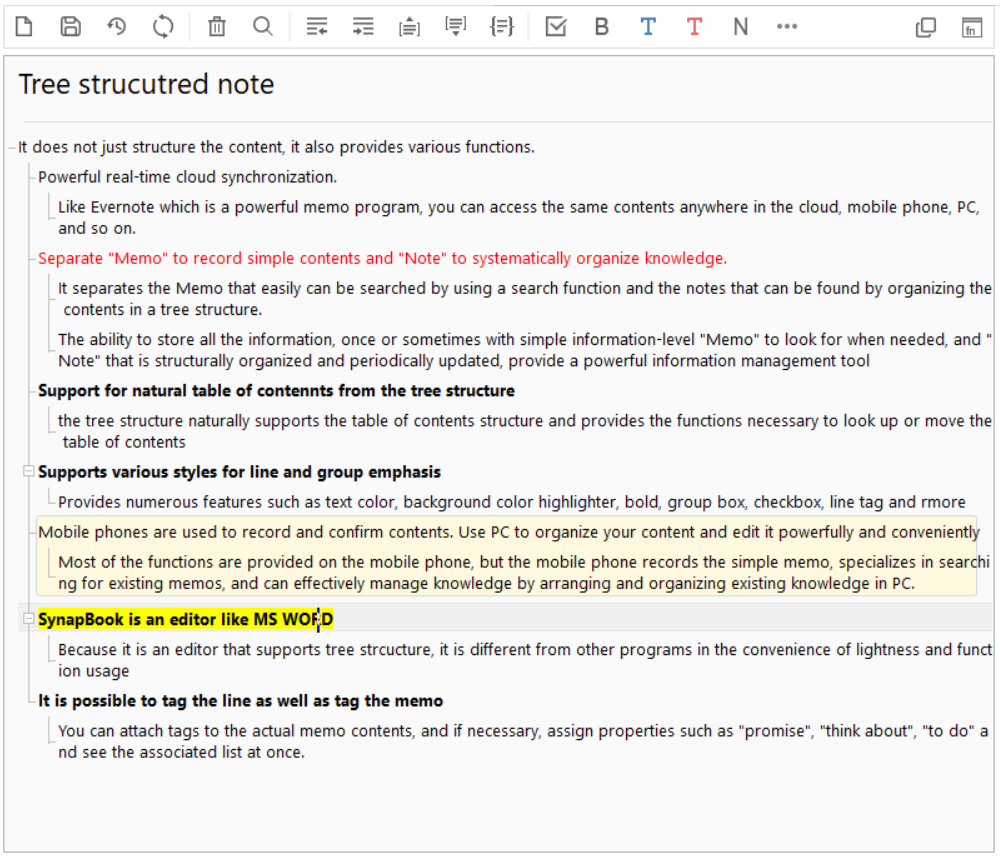Click the move line up icon
The height and width of the screenshot is (857, 1000).
(x=409, y=27)
